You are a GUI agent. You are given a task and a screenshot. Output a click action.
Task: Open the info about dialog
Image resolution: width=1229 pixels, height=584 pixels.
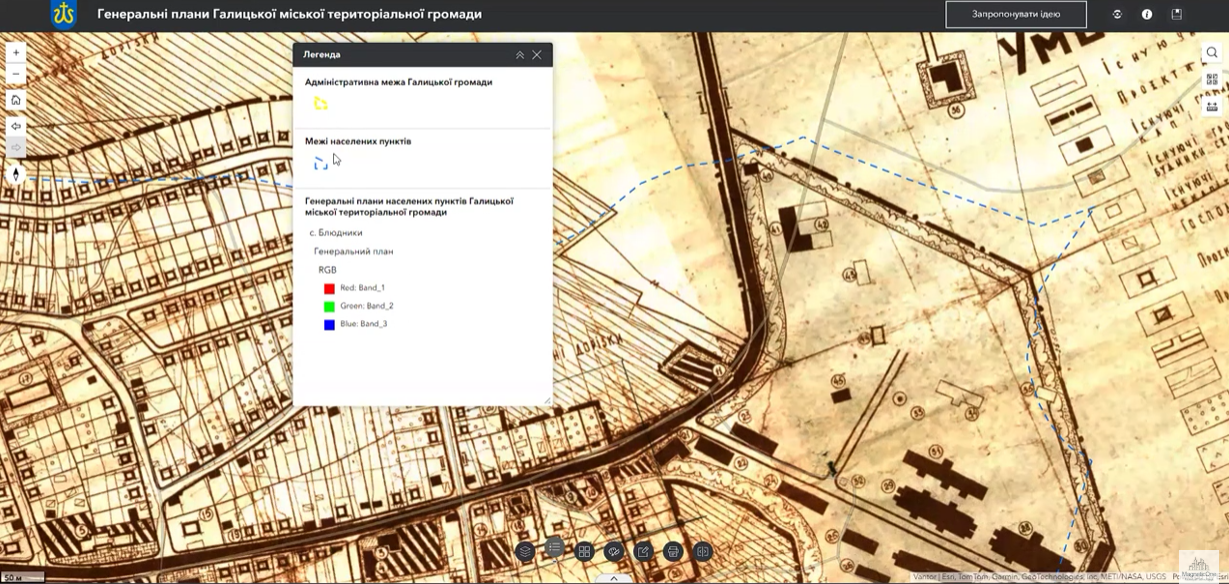coord(1147,14)
